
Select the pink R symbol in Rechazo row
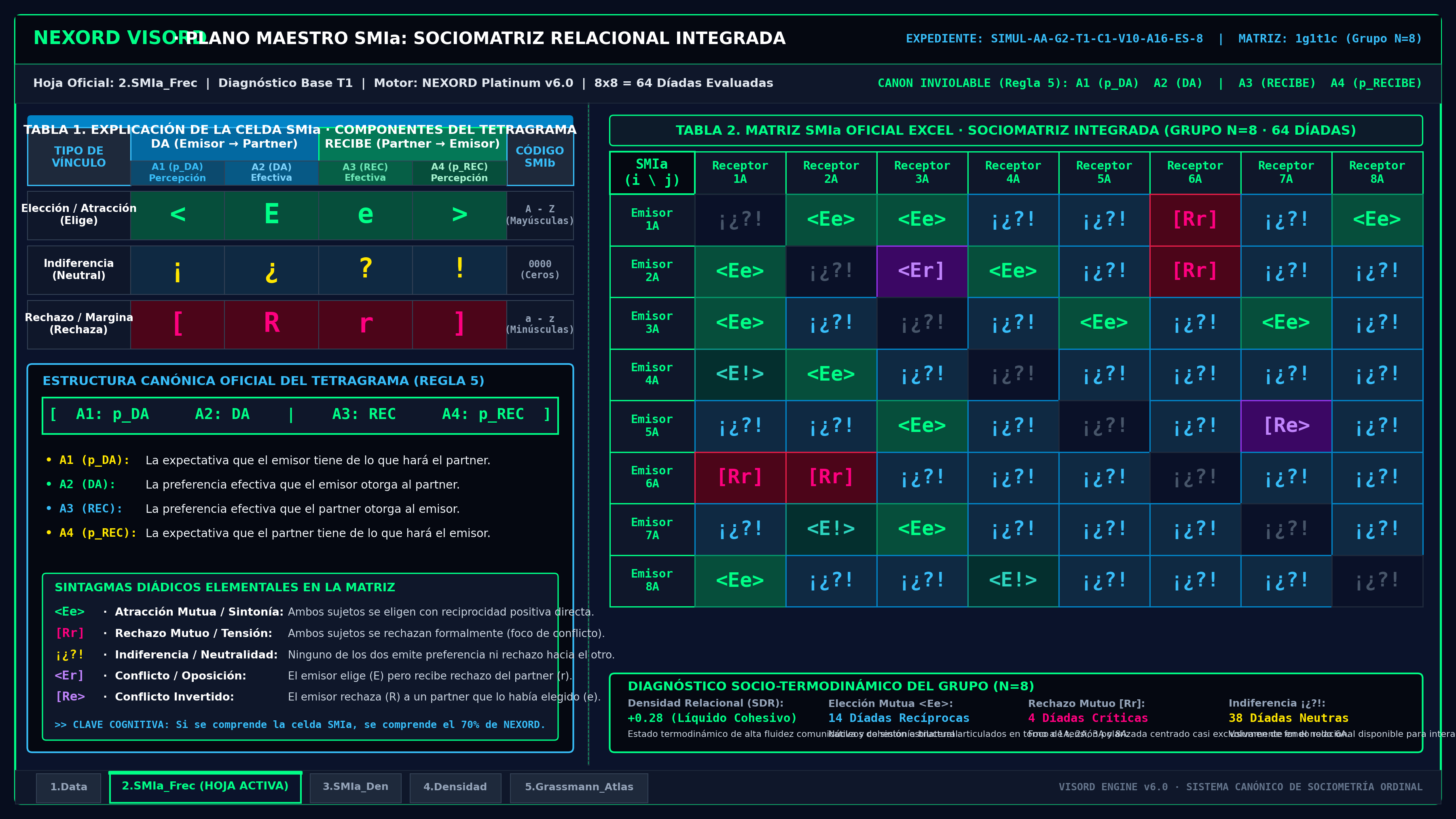tap(271, 324)
